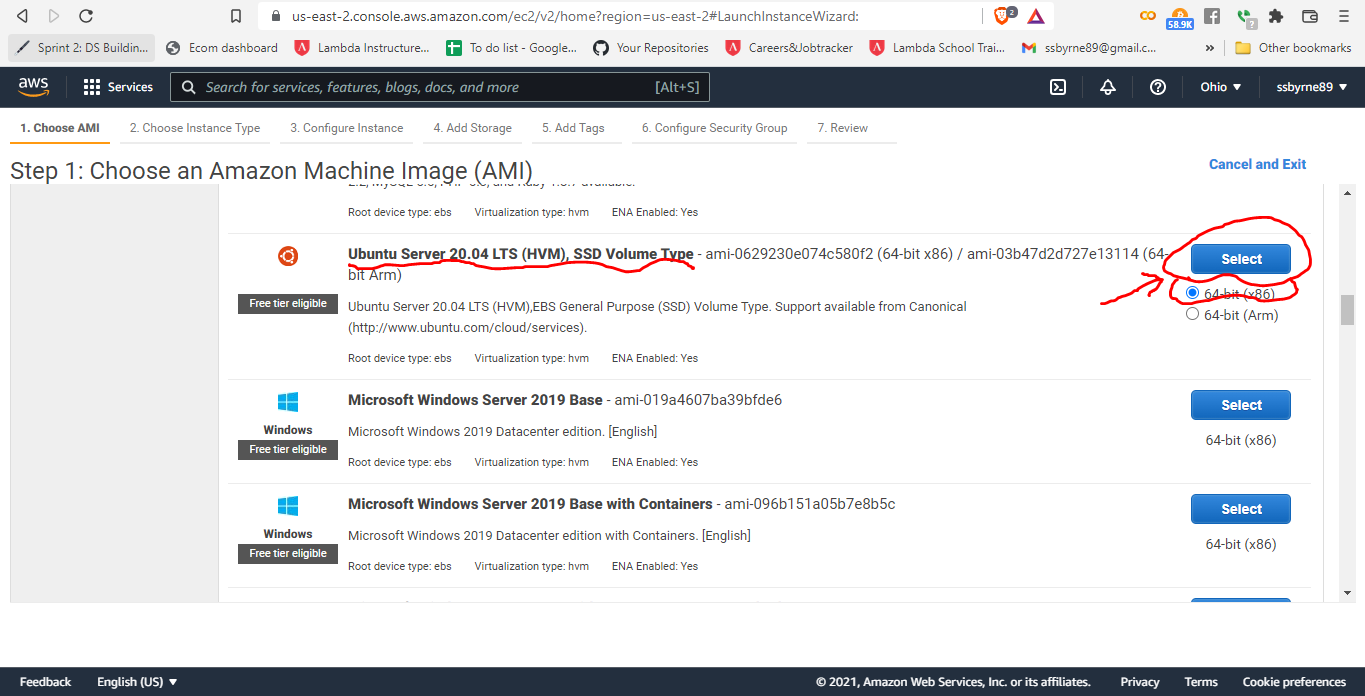Open the AWS CloudShell terminal icon
This screenshot has height=696, width=1365.
click(1058, 87)
